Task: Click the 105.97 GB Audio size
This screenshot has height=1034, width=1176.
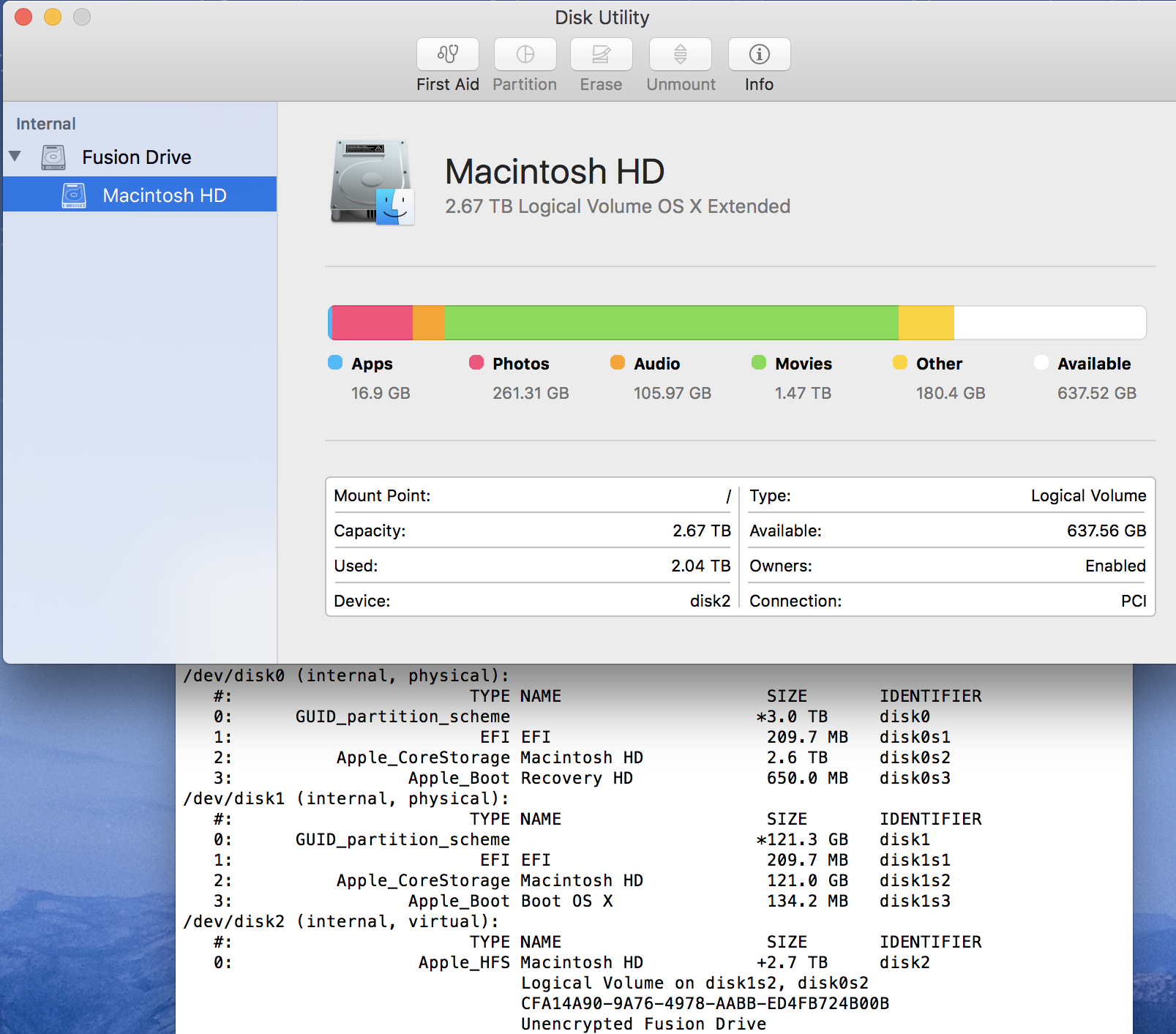Action: [x=673, y=393]
